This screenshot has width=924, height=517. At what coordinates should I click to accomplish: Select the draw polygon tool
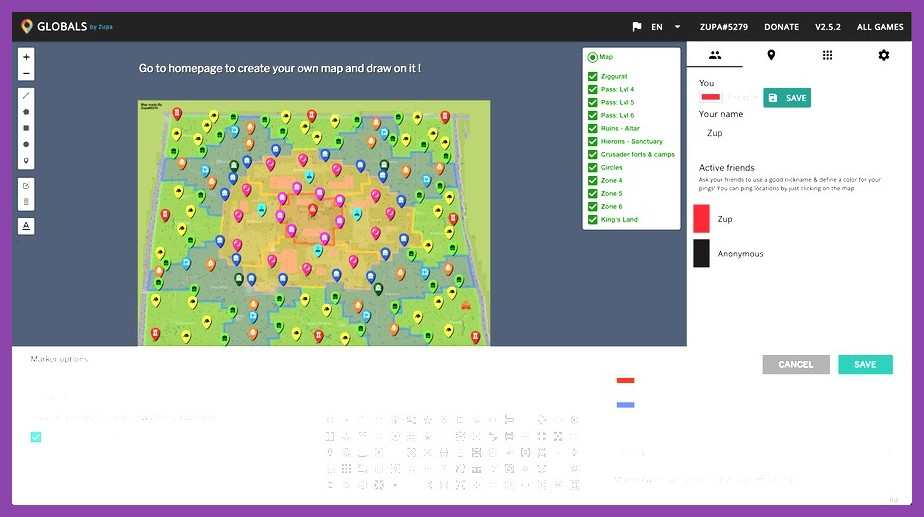tap(26, 111)
